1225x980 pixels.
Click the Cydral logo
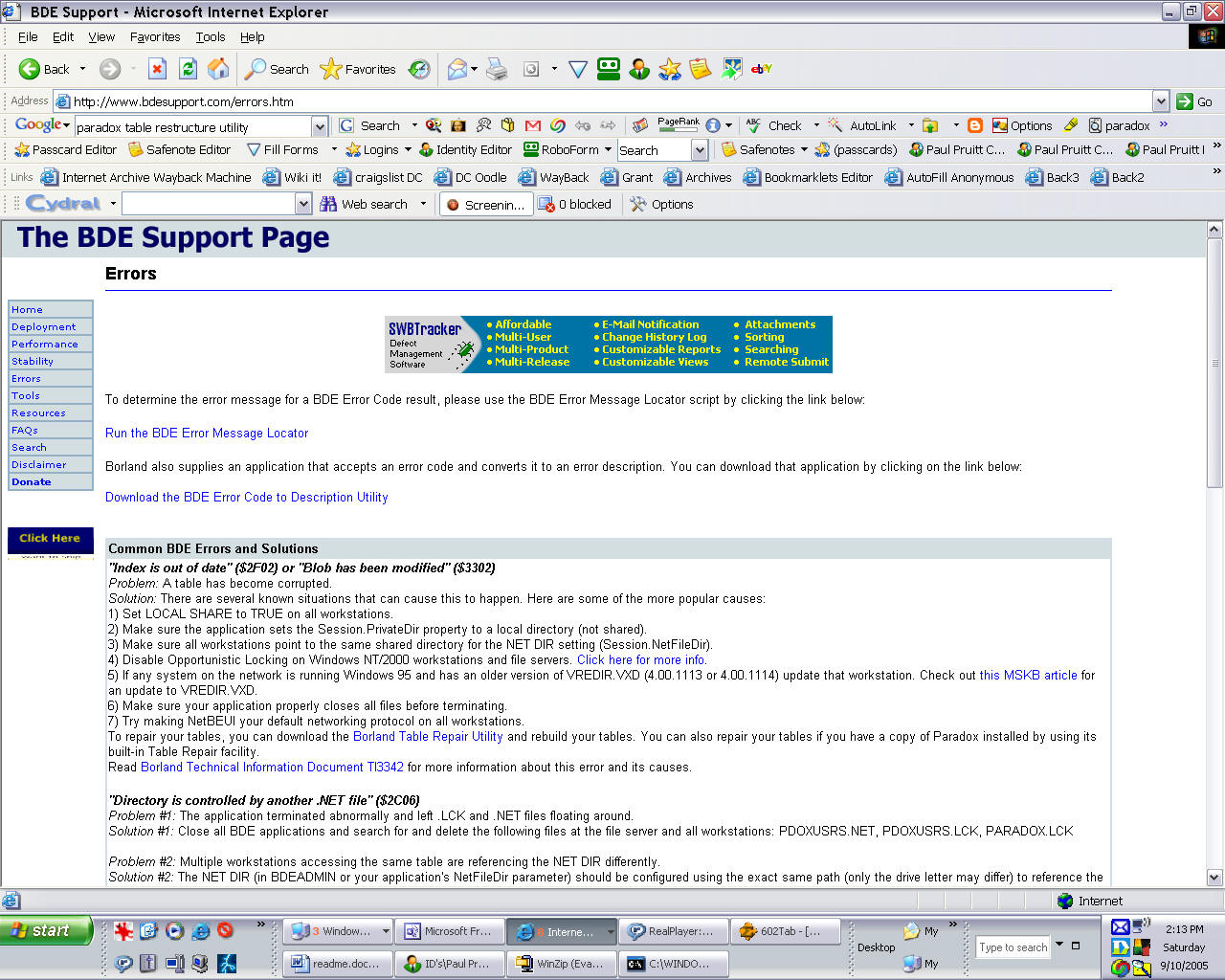(x=63, y=203)
